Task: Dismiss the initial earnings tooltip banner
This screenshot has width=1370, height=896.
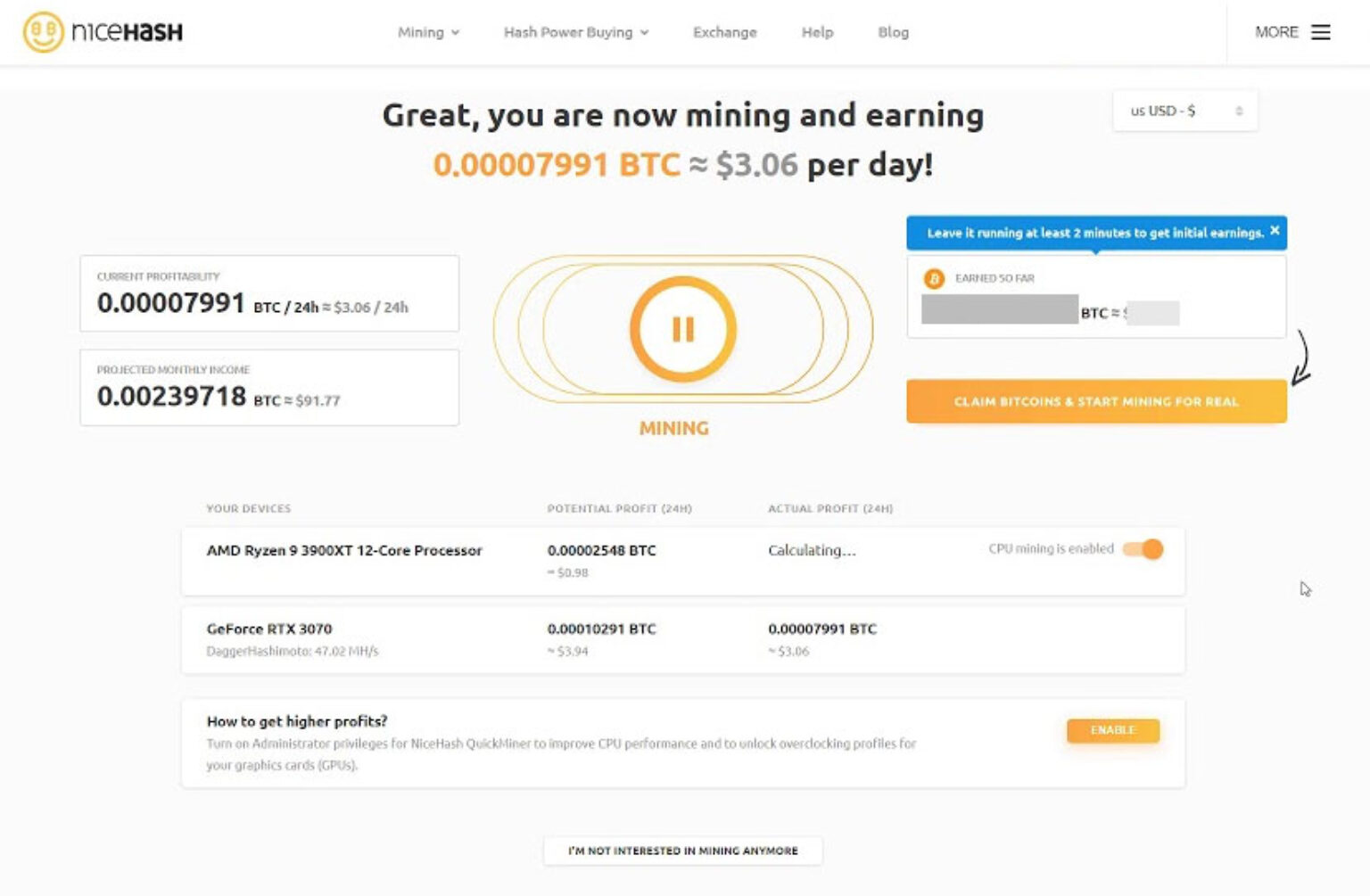Action: coord(1275,232)
